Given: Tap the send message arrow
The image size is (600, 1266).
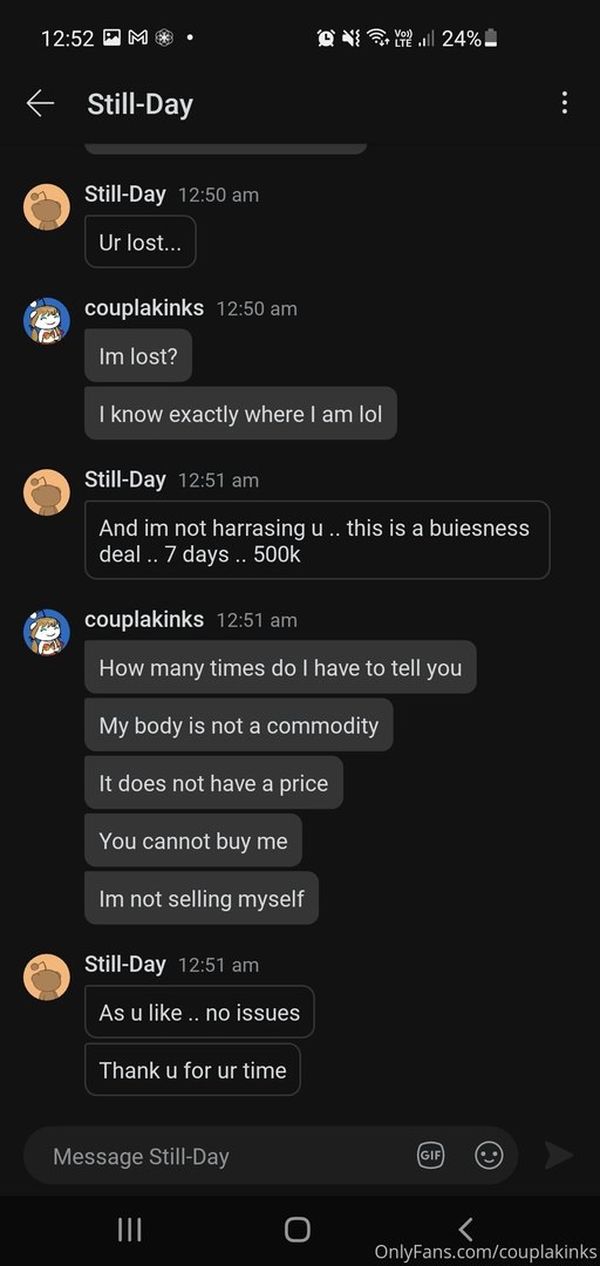Looking at the screenshot, I should [558, 1155].
